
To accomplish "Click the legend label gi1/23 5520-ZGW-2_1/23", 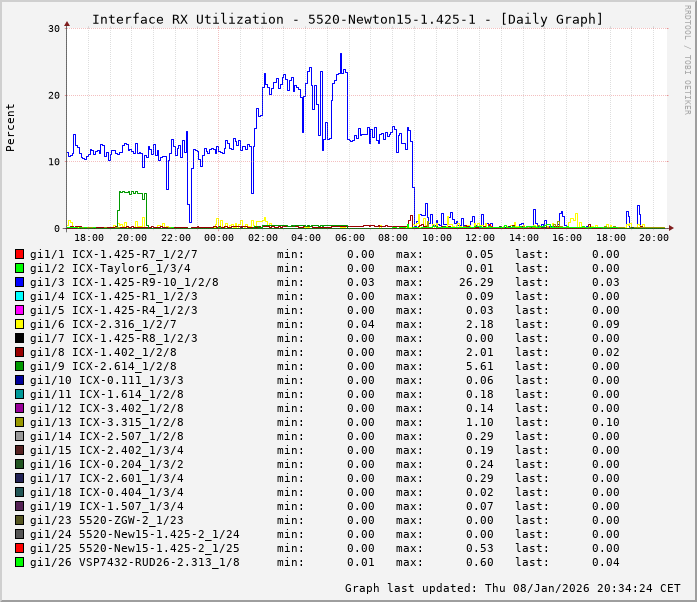I will coord(107,520).
